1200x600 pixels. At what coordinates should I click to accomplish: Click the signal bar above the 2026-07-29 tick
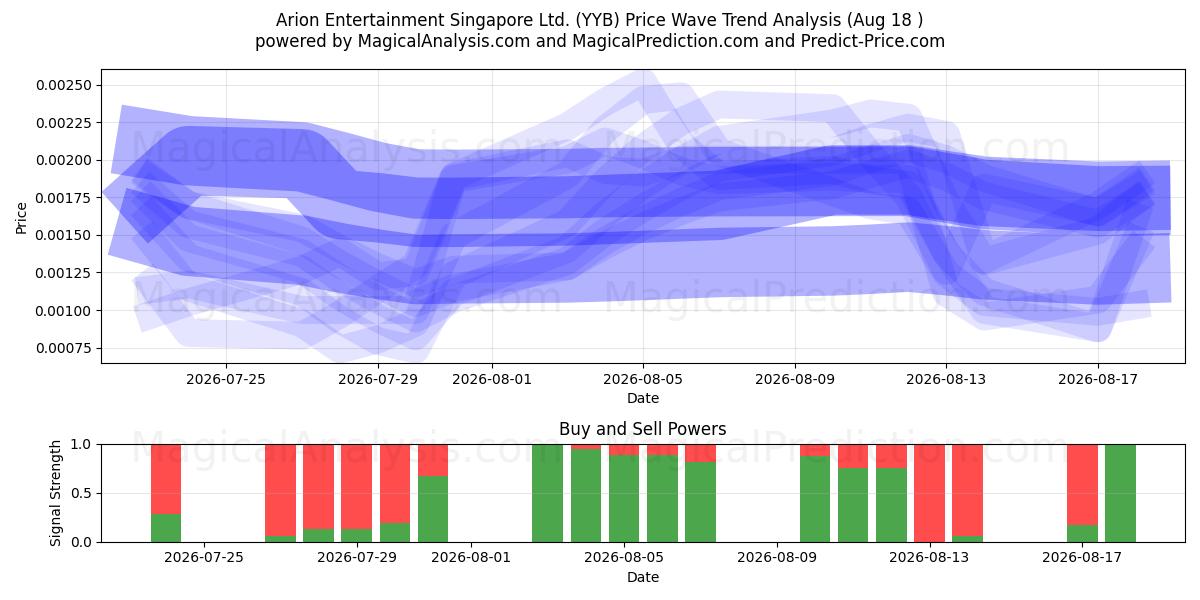357,493
